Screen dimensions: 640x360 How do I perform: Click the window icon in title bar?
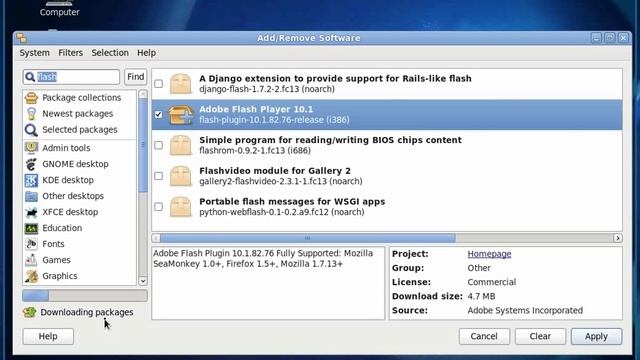pyautogui.click(x=21, y=38)
